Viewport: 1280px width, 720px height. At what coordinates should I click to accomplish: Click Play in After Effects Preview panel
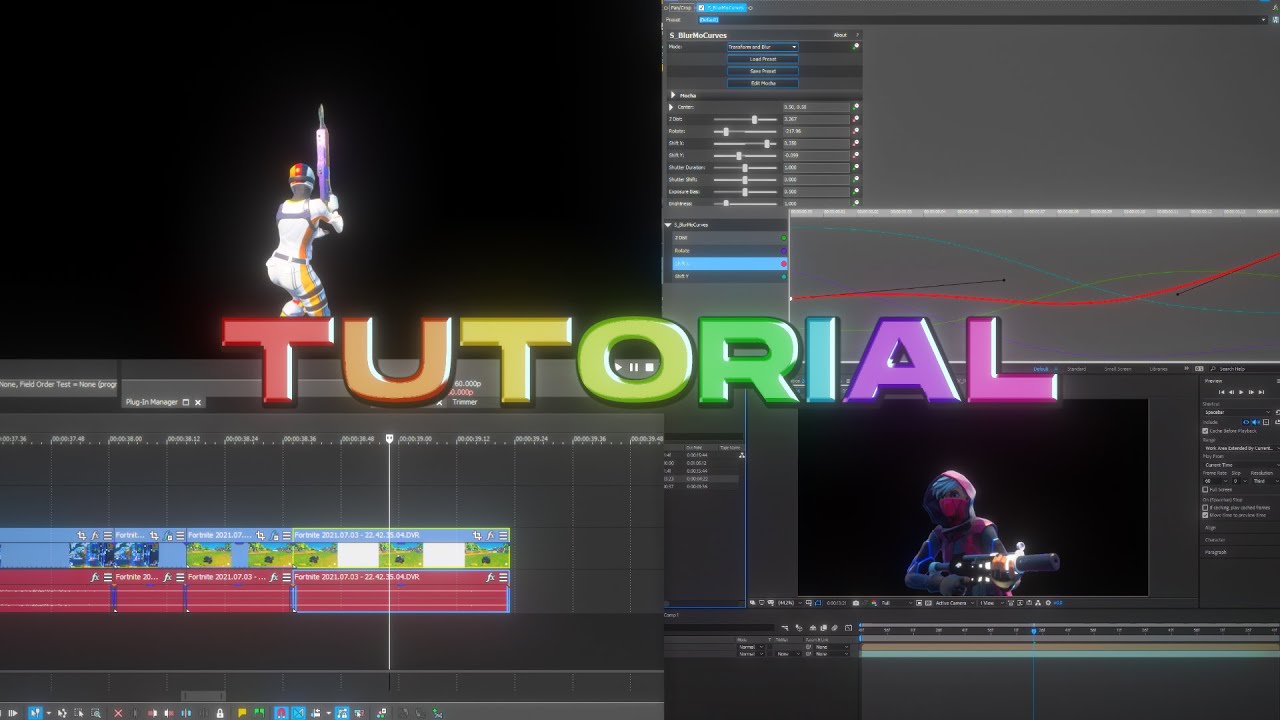click(1241, 392)
